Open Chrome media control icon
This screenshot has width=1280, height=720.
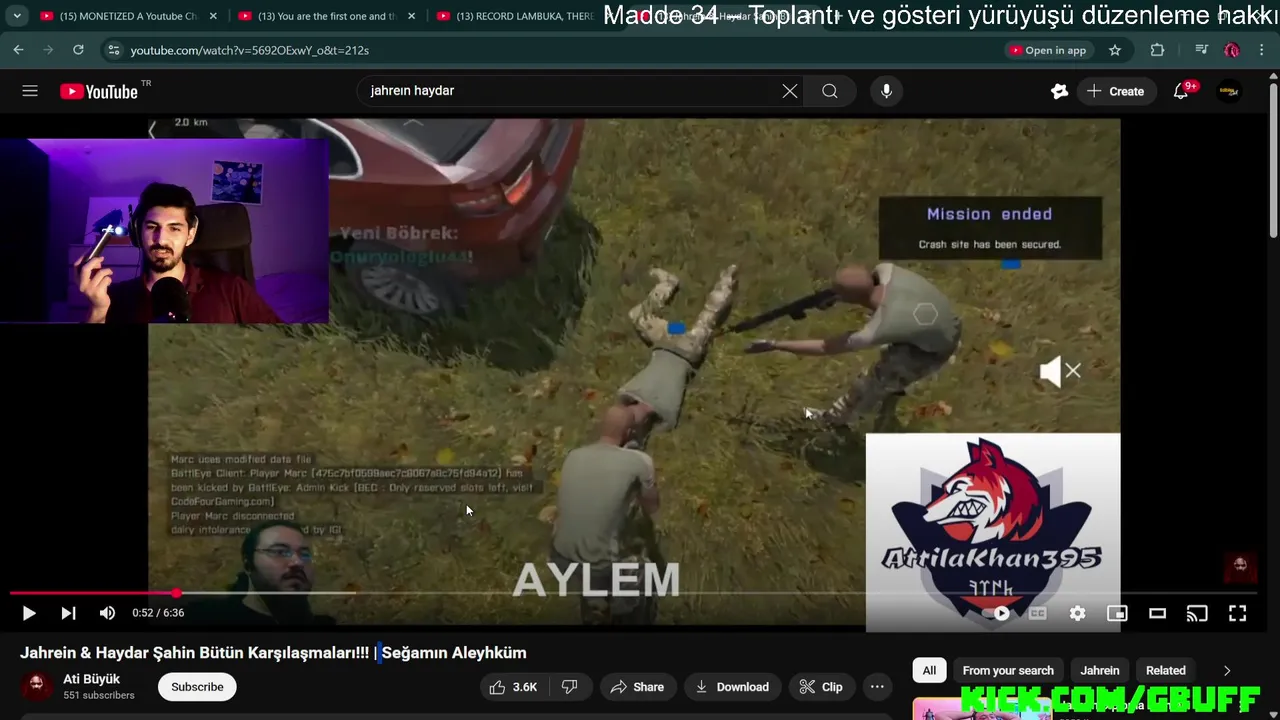[x=1201, y=50]
